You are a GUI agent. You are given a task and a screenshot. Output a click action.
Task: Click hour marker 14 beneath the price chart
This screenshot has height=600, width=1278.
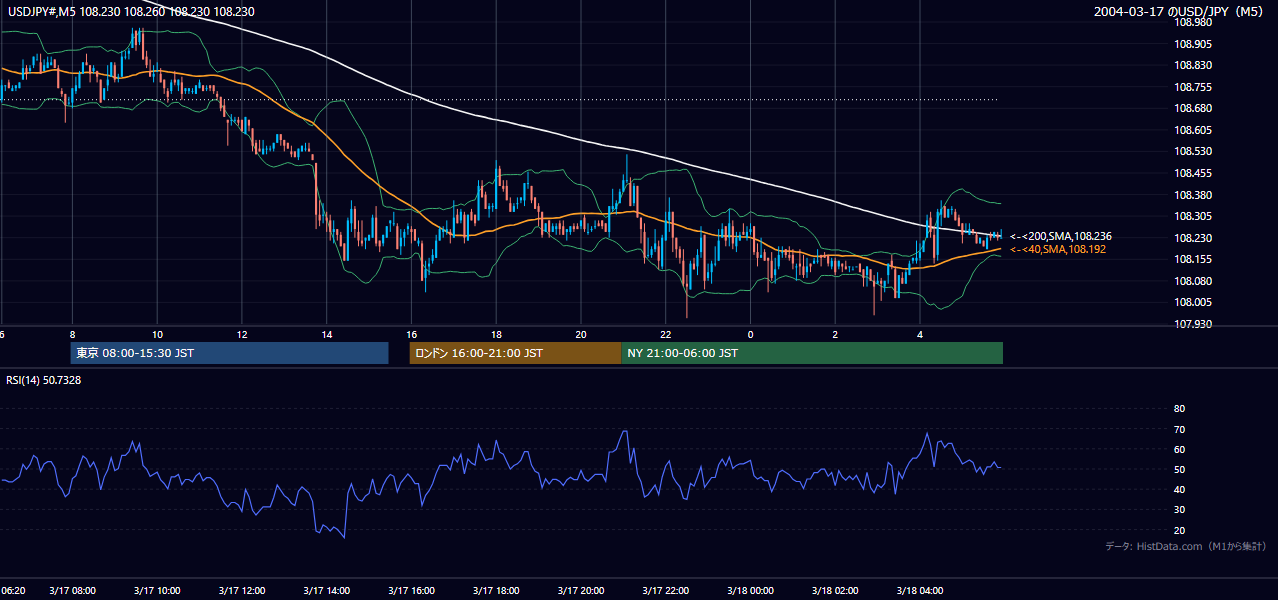click(327, 334)
